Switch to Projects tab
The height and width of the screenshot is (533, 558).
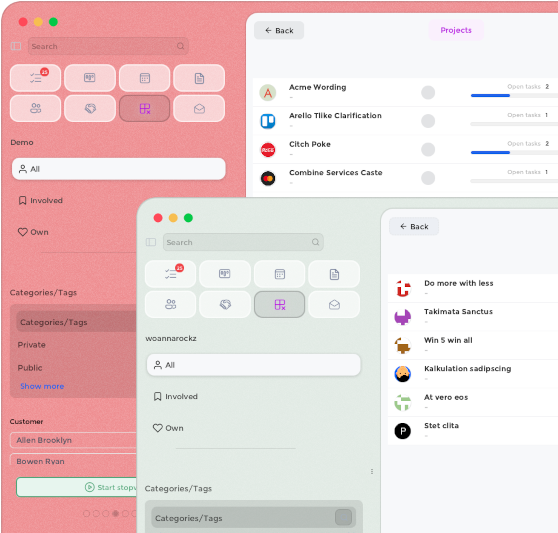click(456, 30)
